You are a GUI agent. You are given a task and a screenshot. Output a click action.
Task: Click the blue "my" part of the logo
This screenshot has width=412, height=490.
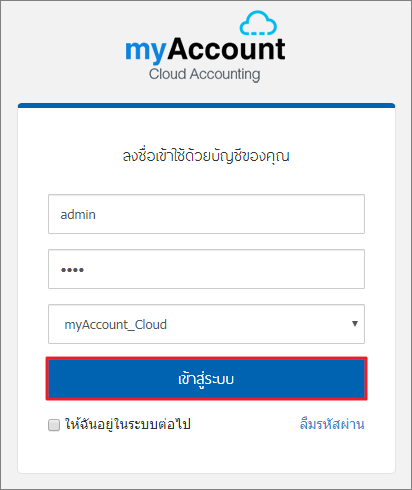coord(145,52)
